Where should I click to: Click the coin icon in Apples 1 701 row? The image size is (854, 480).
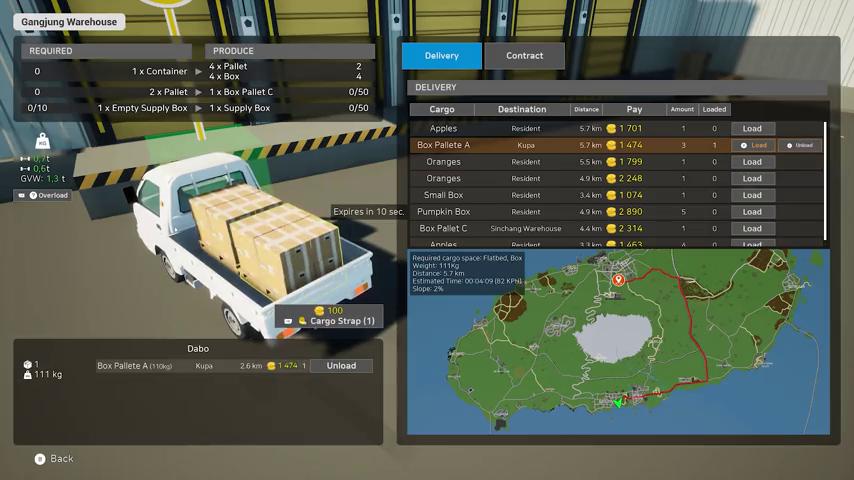pyautogui.click(x=611, y=129)
